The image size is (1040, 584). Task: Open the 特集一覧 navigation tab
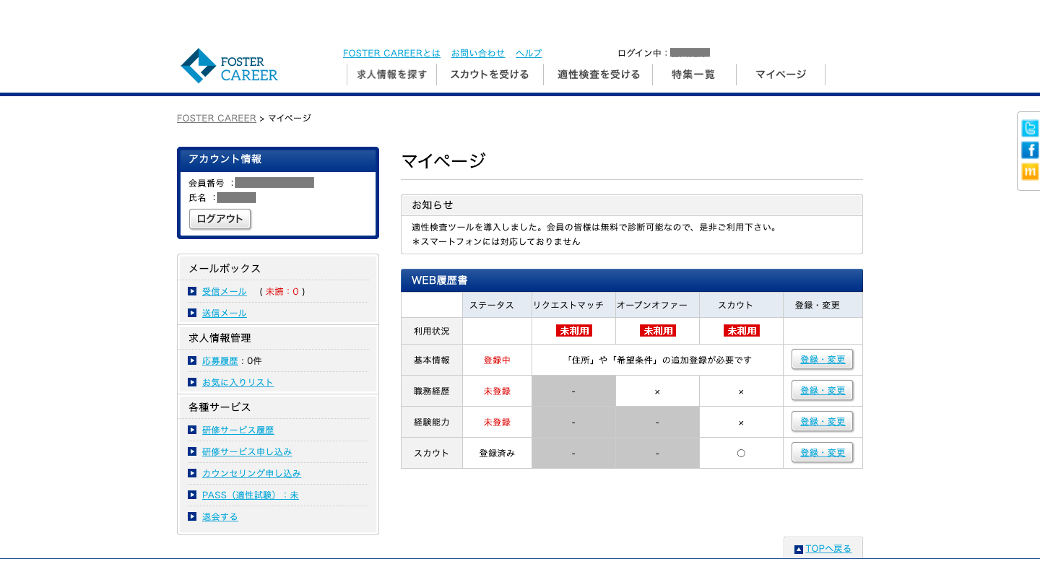[693, 75]
